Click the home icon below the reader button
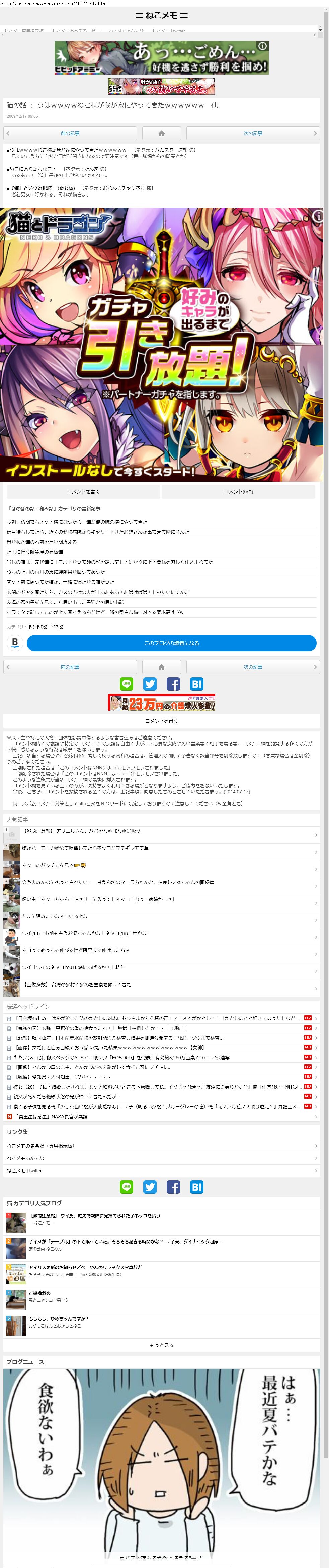This screenshot has width=329, height=1568. click(x=161, y=667)
